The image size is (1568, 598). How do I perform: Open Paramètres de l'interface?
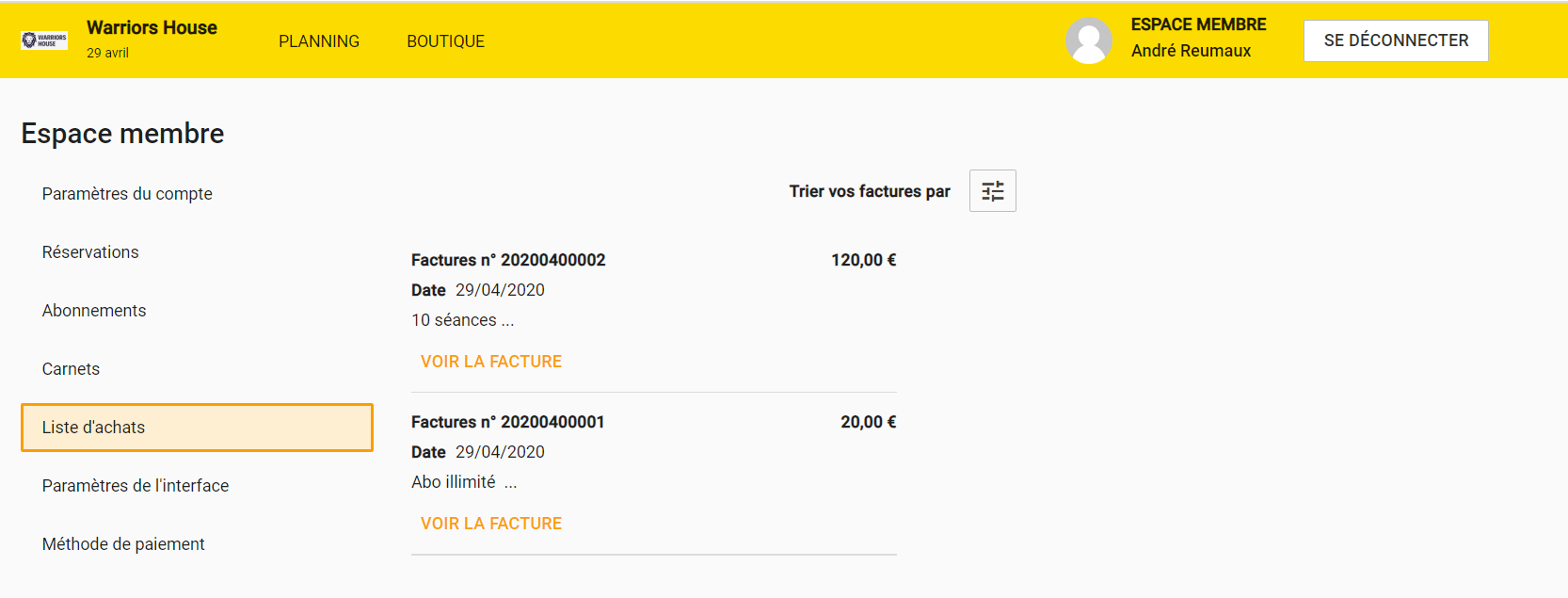136,486
